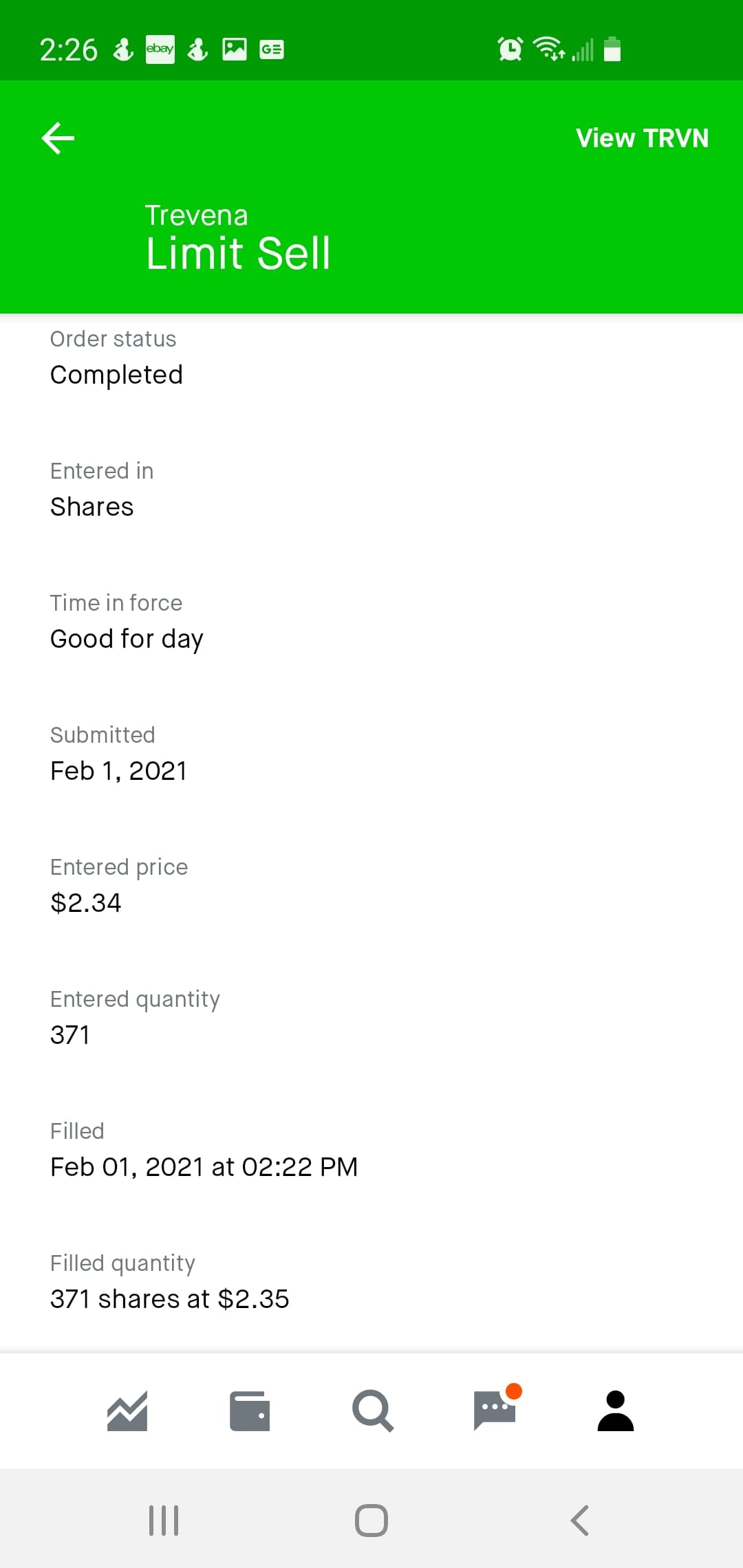Select the Completed order status value

click(117, 375)
